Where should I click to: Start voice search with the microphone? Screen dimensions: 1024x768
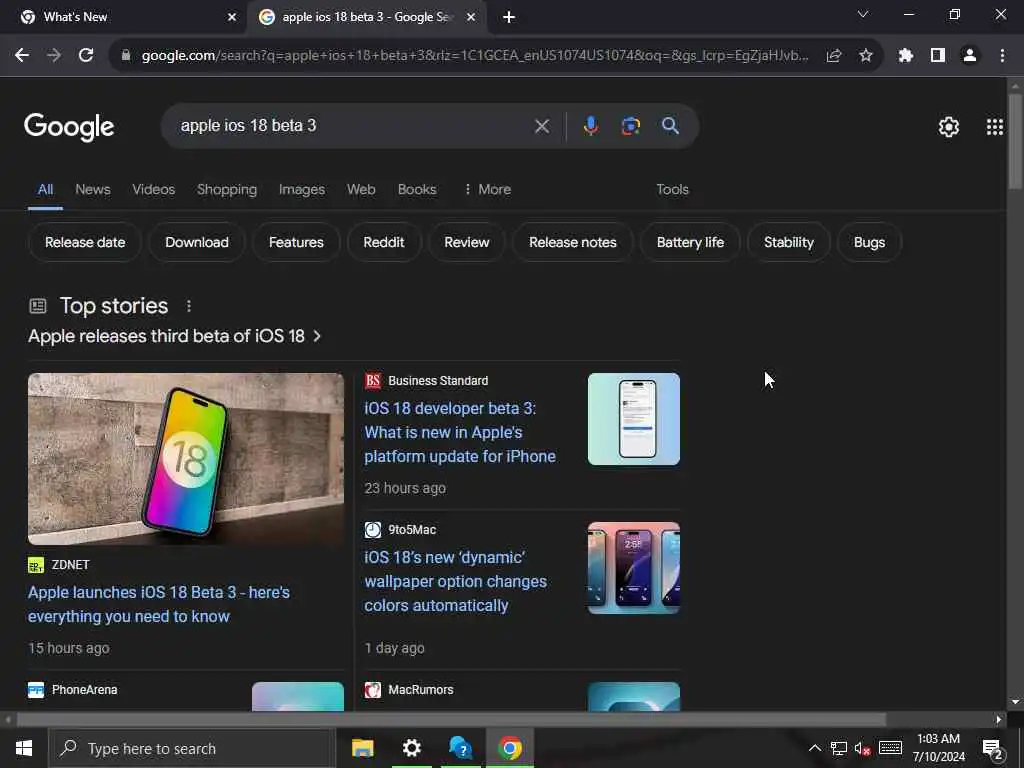(590, 126)
